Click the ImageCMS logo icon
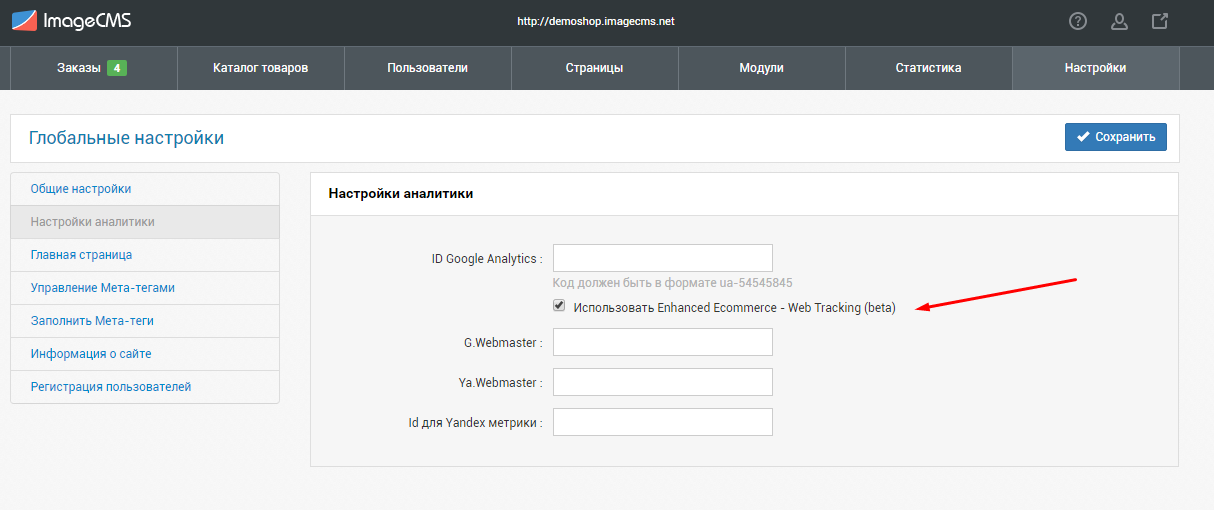 [x=24, y=20]
